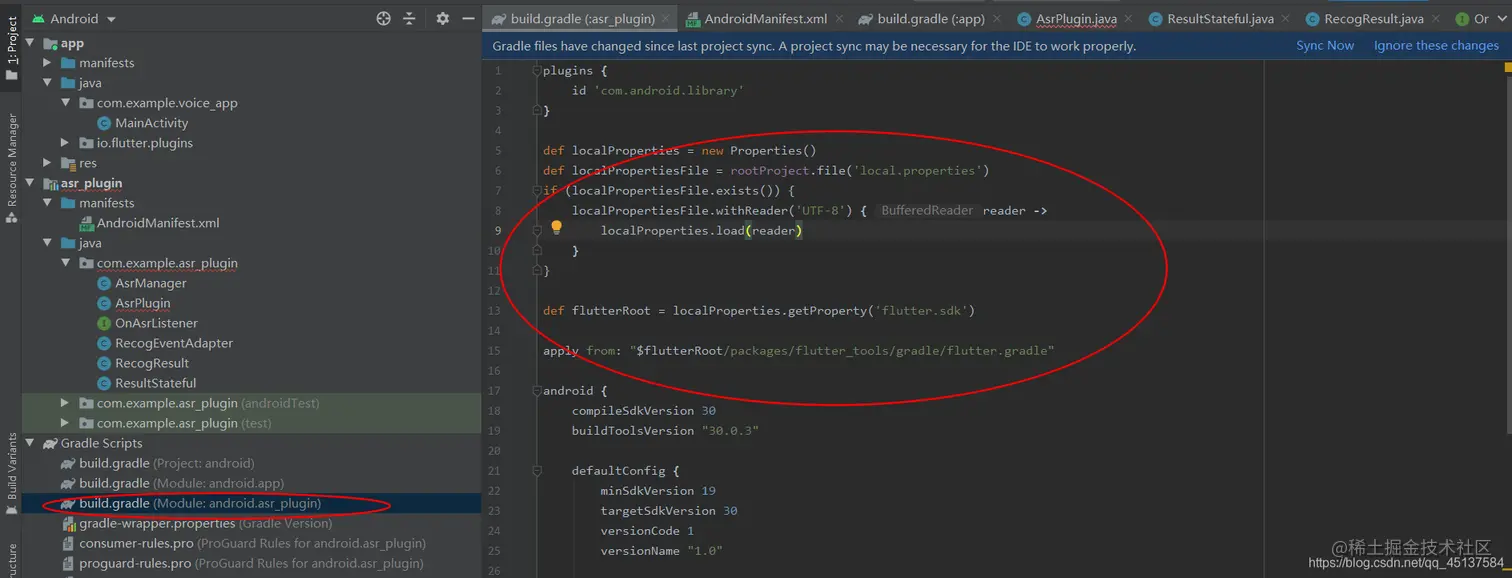Image resolution: width=1512 pixels, height=578 pixels.
Task: Expand manifests folder under app
Action: (47, 63)
